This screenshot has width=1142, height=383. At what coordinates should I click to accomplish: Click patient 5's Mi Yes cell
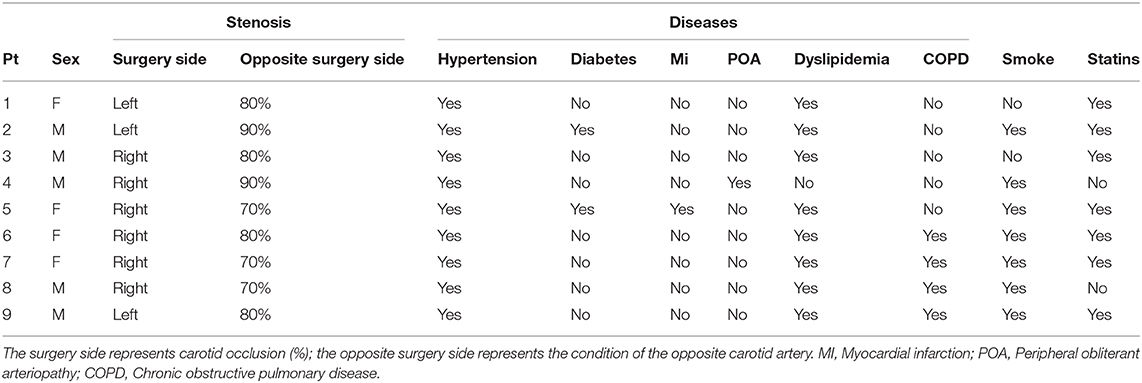tap(682, 209)
